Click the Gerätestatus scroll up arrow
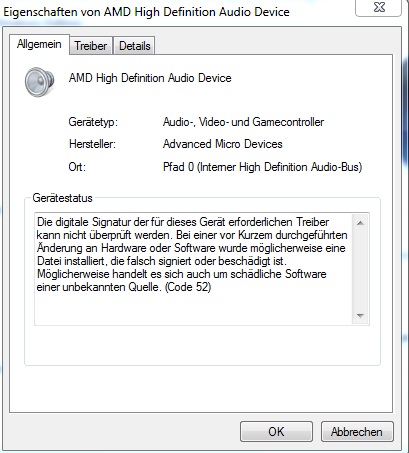 click(360, 223)
